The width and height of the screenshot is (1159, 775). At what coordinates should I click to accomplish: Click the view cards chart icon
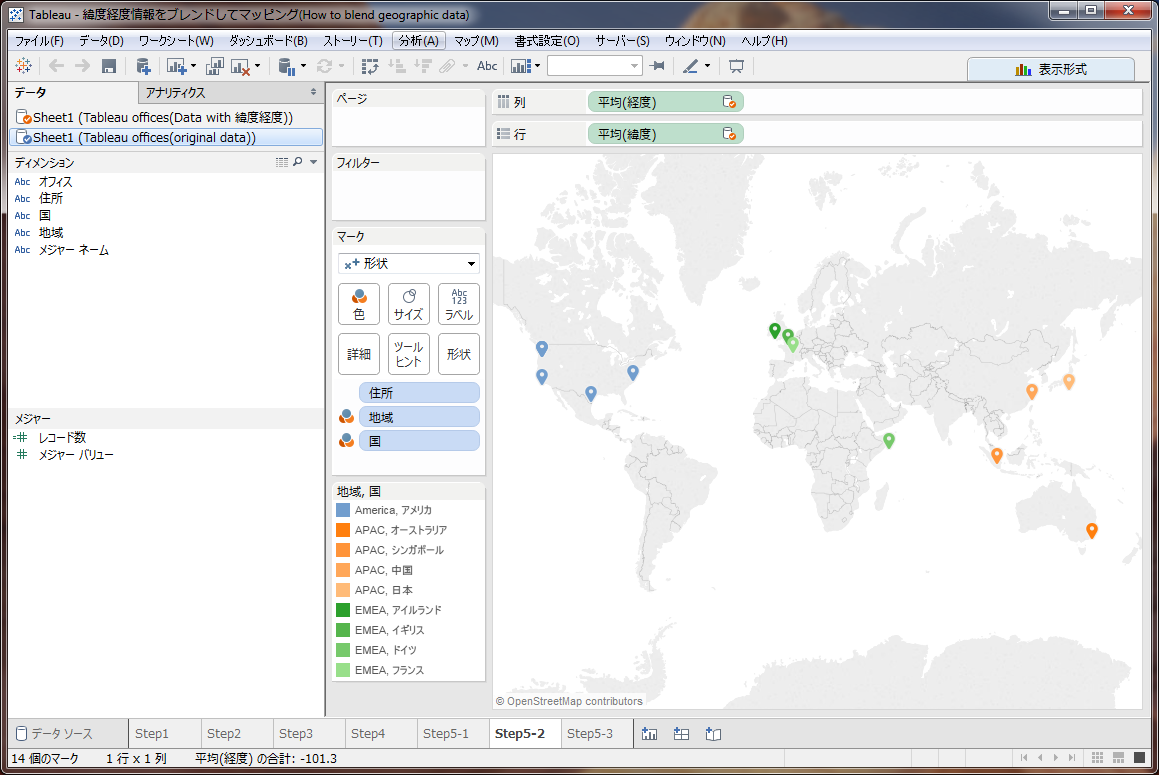(521, 67)
